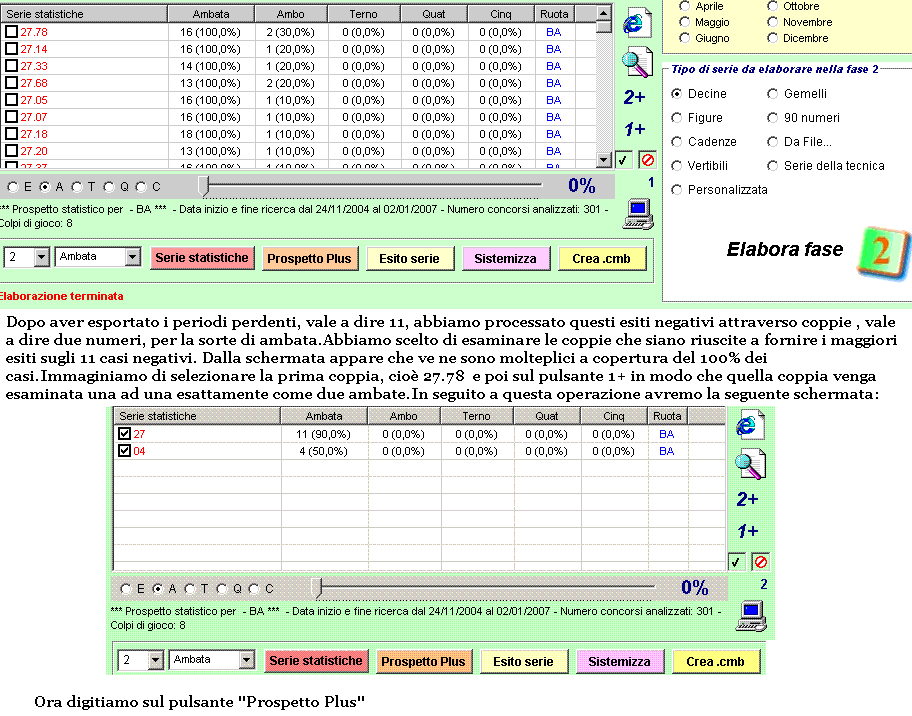
Task: Click the Serie statistiche button in upper panel
Action: coord(202,258)
